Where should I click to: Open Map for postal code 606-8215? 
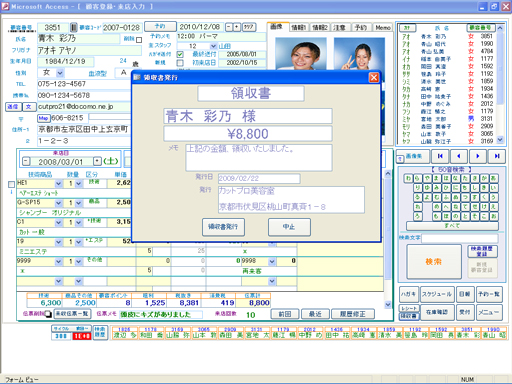[43, 118]
